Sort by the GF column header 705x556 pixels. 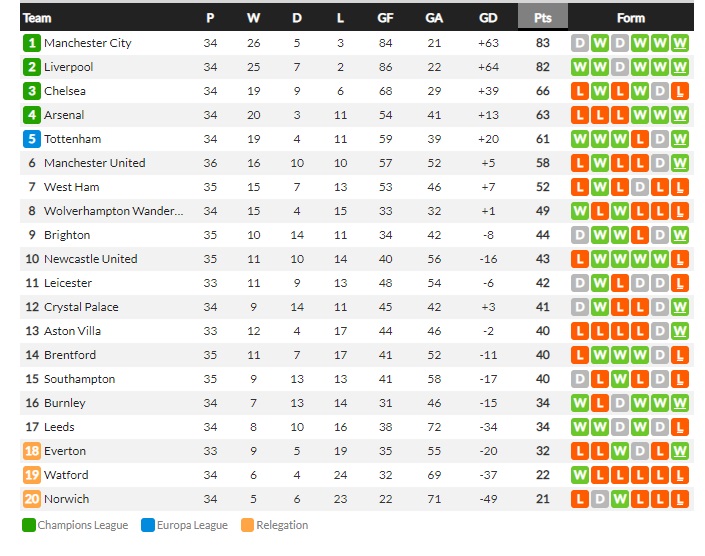385,18
